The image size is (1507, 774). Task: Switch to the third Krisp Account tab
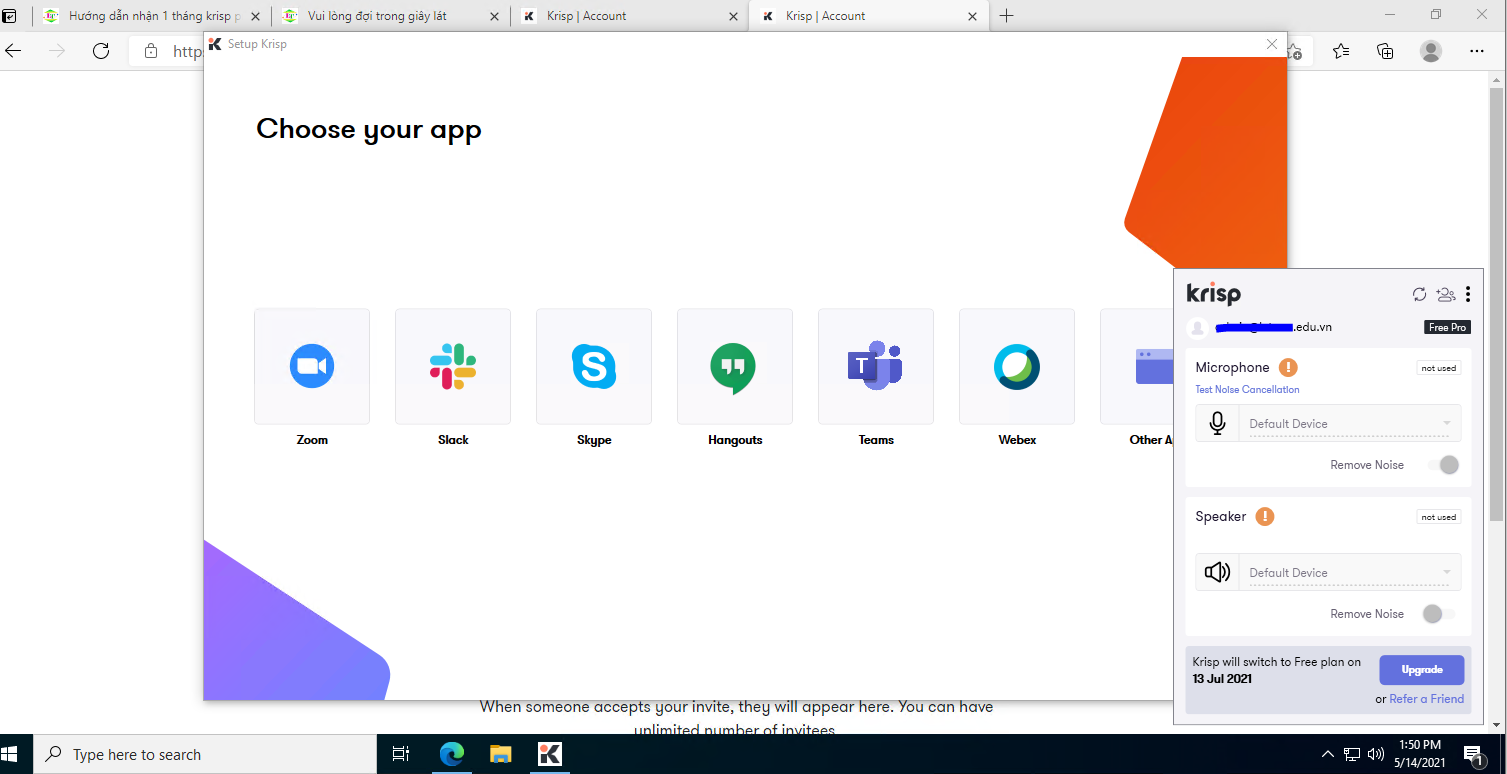pyautogui.click(x=629, y=16)
